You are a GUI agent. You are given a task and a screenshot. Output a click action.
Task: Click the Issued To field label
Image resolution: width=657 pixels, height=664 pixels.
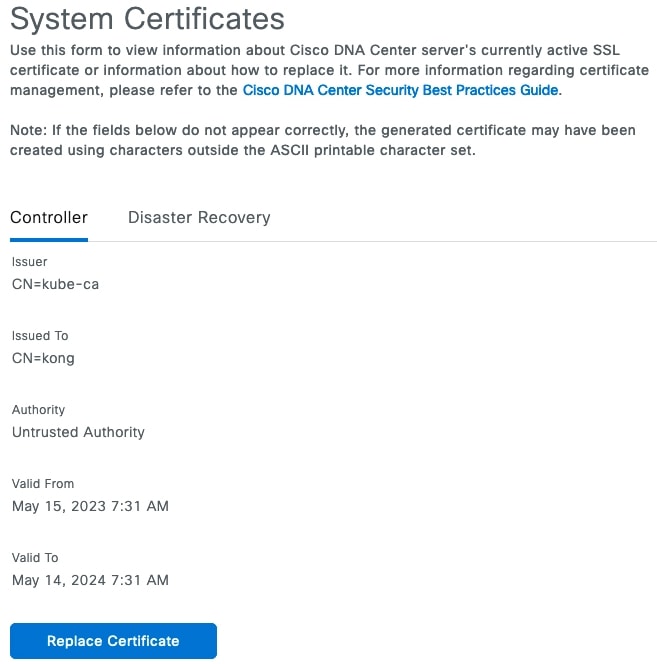(40, 336)
